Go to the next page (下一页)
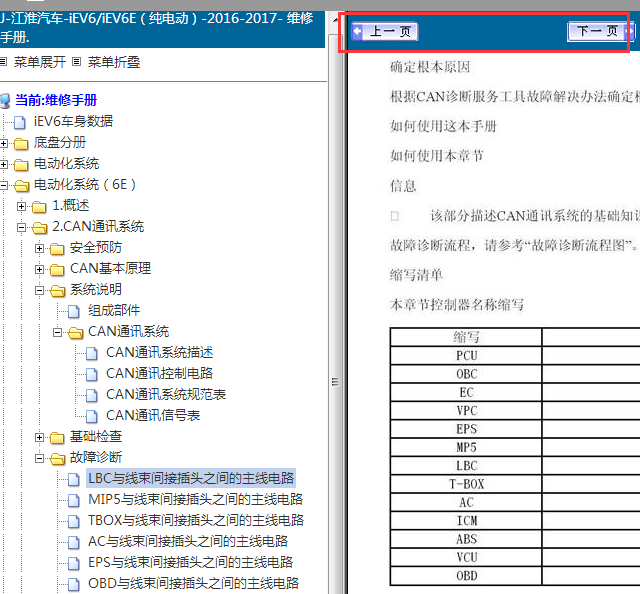The image size is (640, 594). pyautogui.click(x=600, y=31)
